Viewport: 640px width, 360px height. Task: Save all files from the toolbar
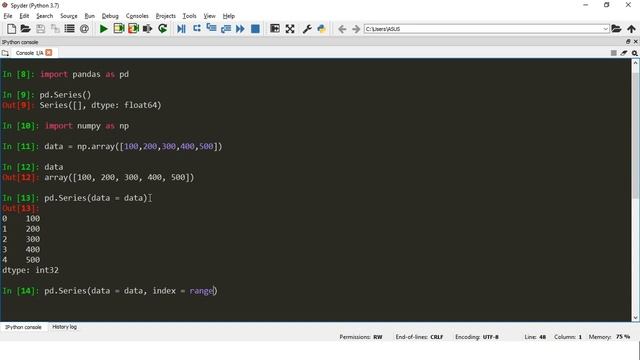pos(55,29)
